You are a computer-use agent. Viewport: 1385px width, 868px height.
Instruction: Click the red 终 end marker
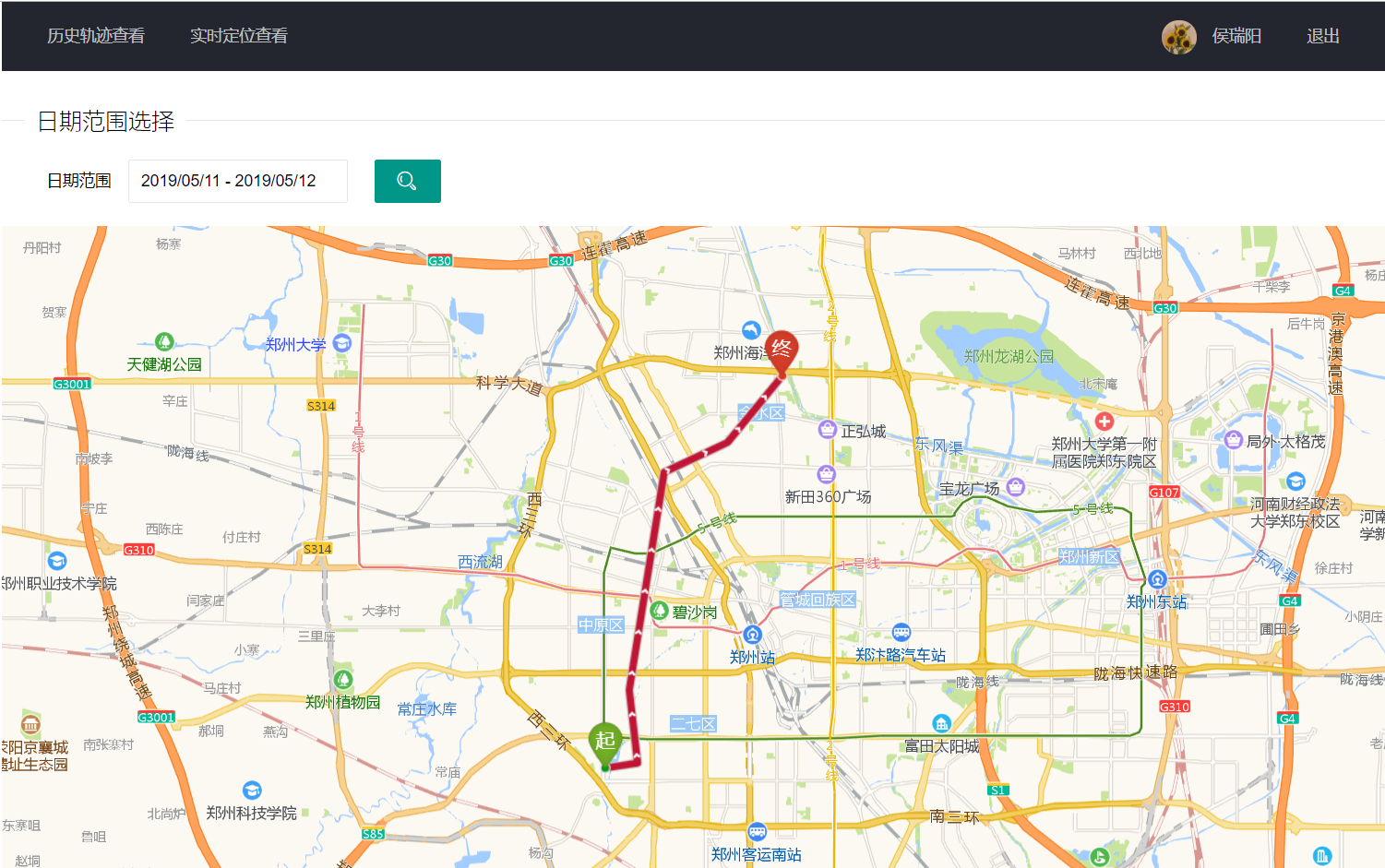[782, 353]
